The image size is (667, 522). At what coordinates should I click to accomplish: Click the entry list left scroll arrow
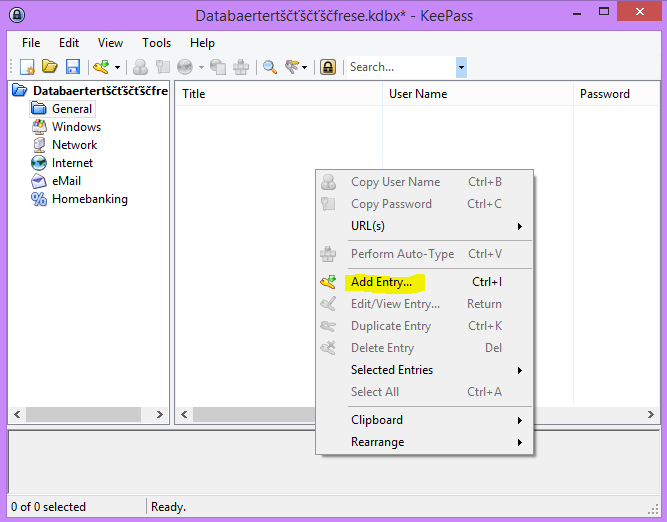coord(184,414)
